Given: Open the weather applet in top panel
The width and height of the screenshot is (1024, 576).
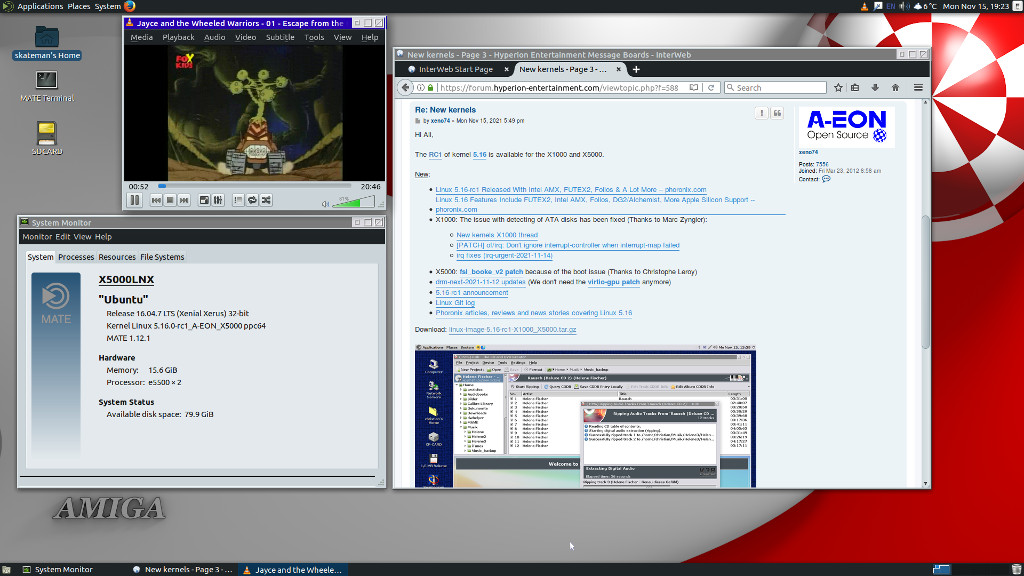Looking at the screenshot, I should [926, 7].
